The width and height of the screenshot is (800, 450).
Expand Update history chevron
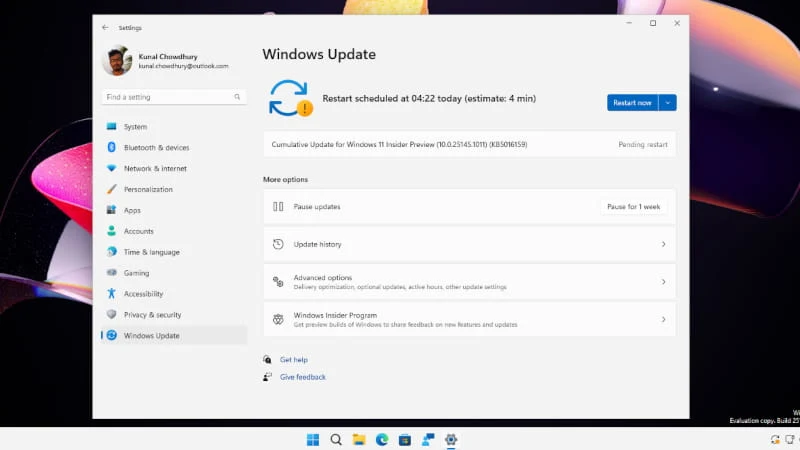(663, 244)
